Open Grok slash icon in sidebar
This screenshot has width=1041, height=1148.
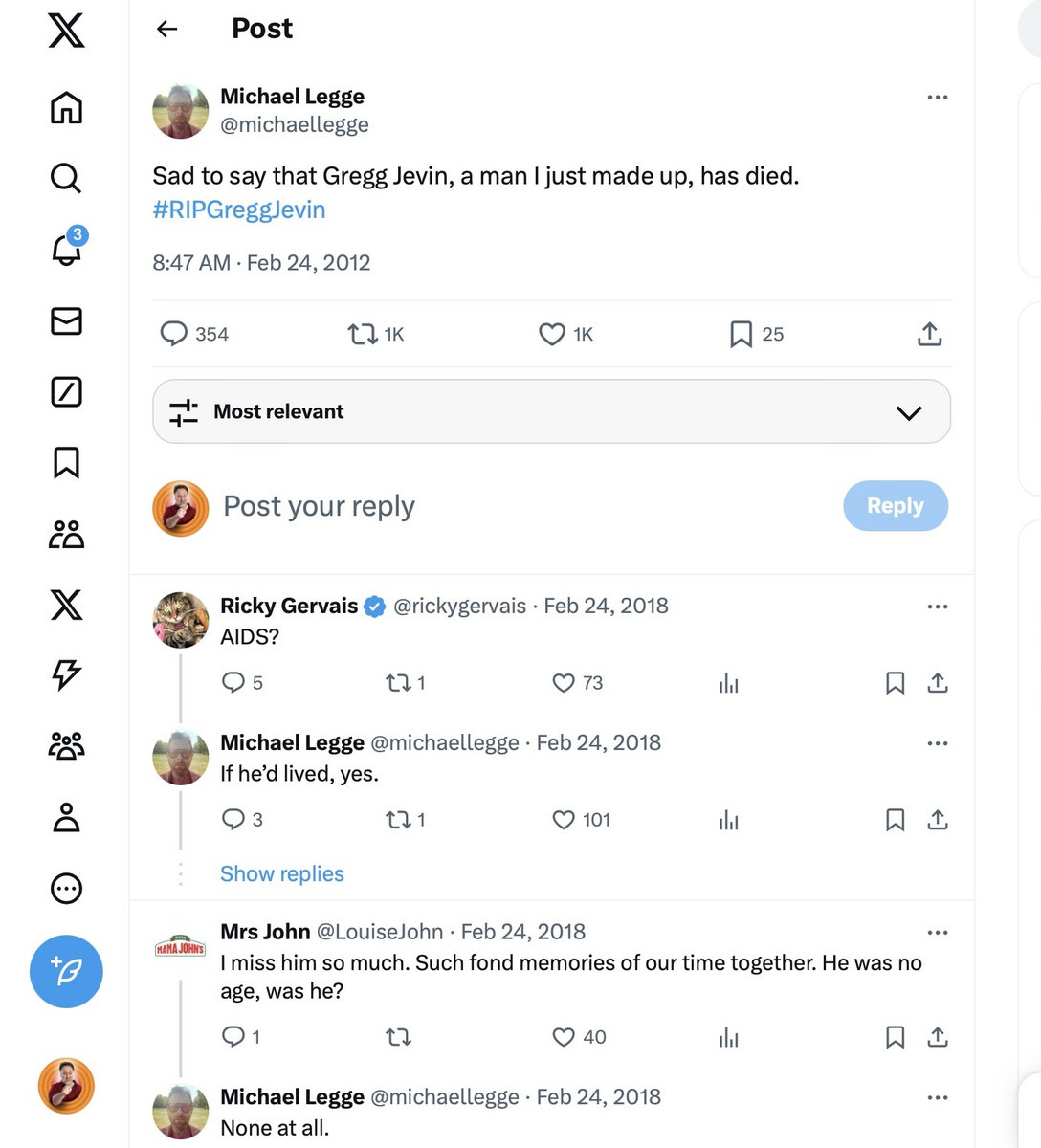point(66,391)
